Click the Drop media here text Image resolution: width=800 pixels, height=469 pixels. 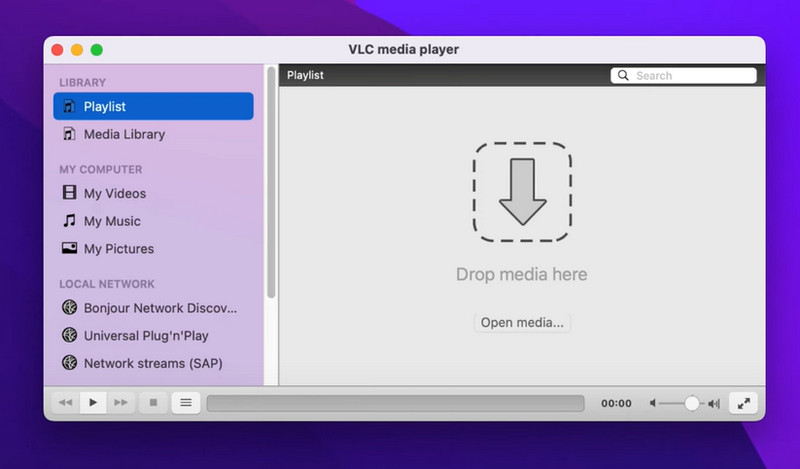[x=521, y=274]
